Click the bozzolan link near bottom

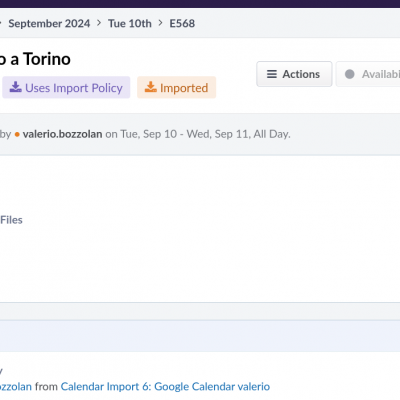tap(16, 387)
